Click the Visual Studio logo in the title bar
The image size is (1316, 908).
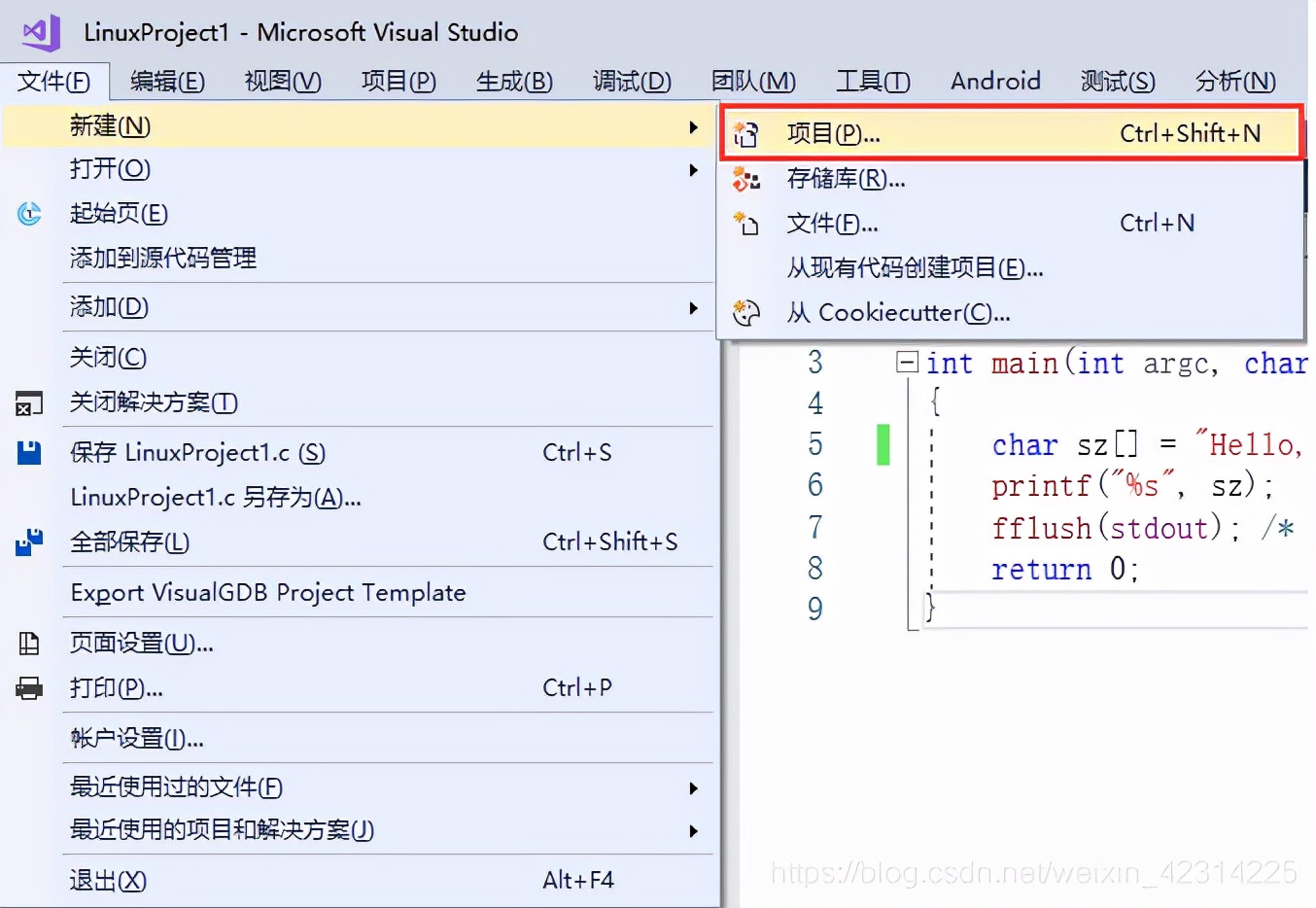(38, 32)
